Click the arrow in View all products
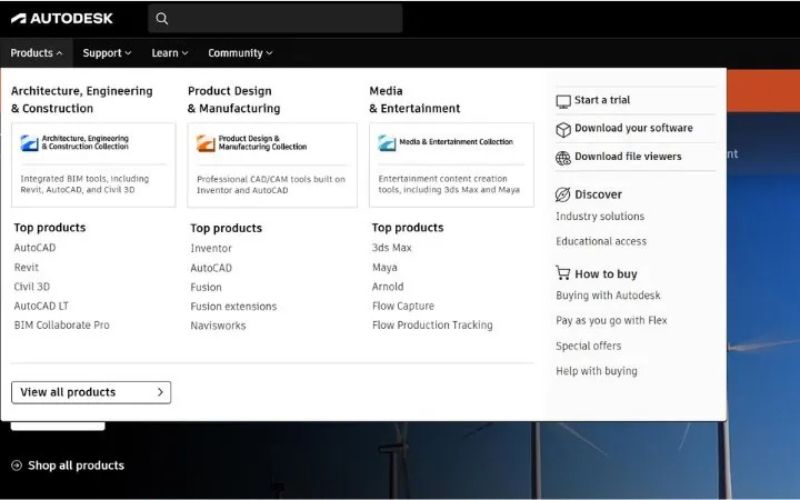 pos(160,392)
